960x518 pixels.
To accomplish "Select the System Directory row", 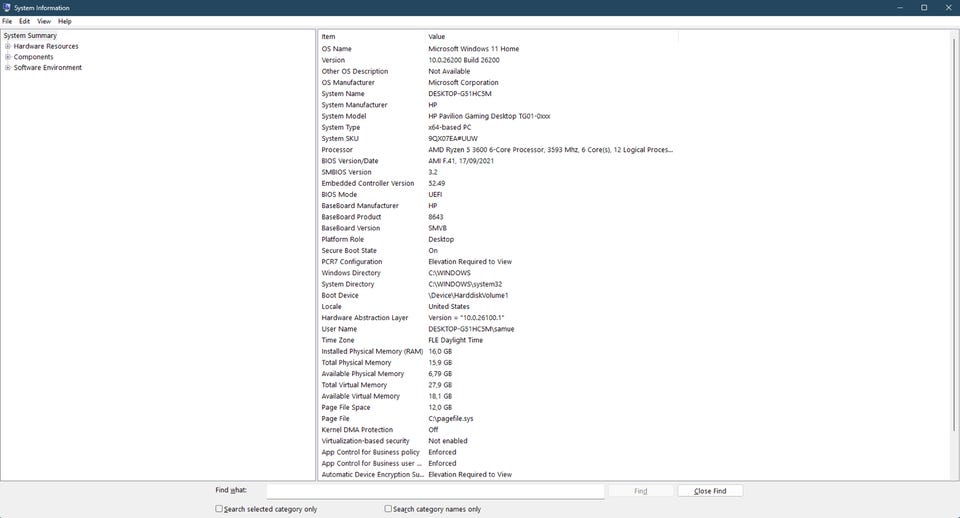I will pos(498,284).
